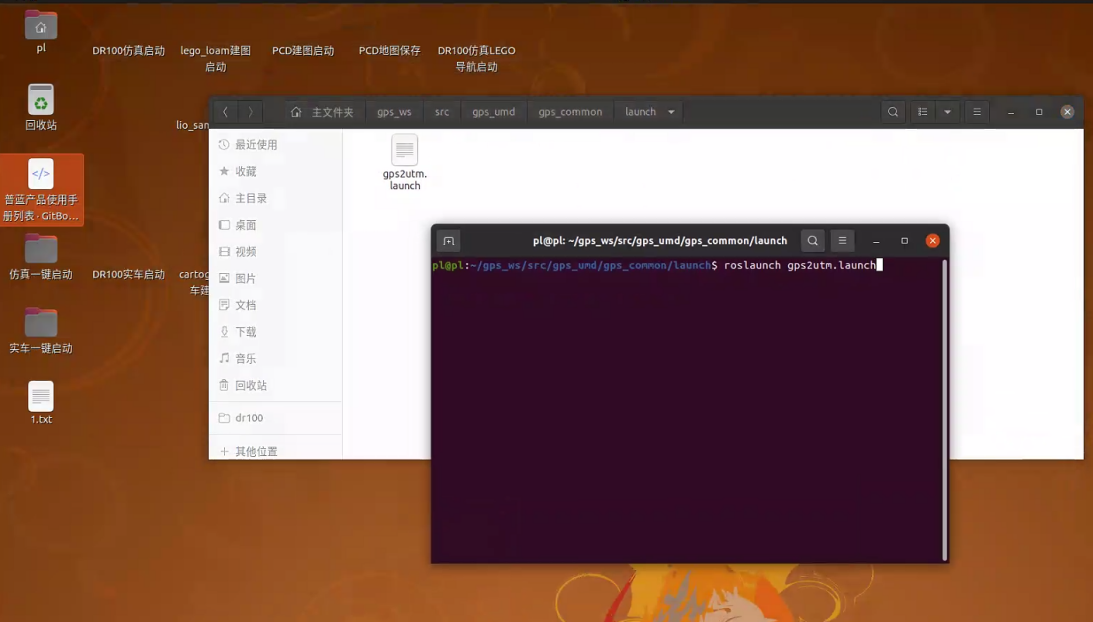The image size is (1093, 622).
Task: Open the 仿真一键启动 desktop folder
Action: pyautogui.click(x=41, y=249)
